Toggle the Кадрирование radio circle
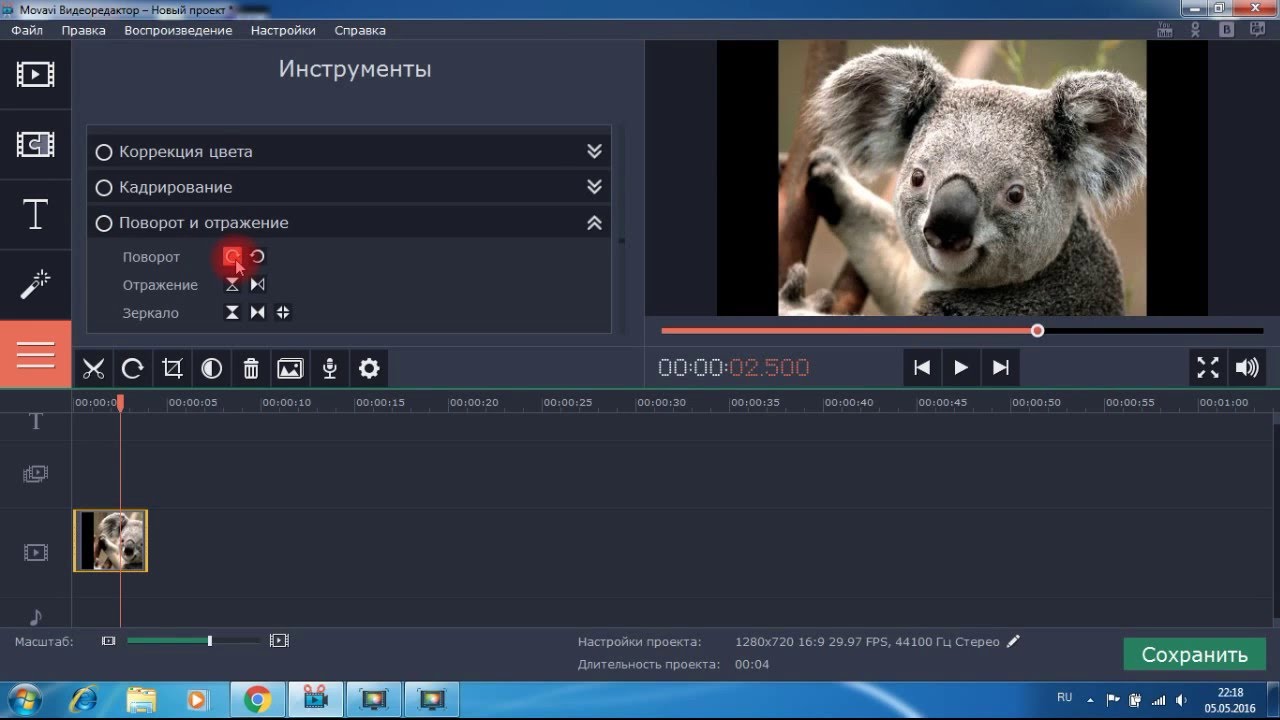The width and height of the screenshot is (1280, 720). [103, 188]
